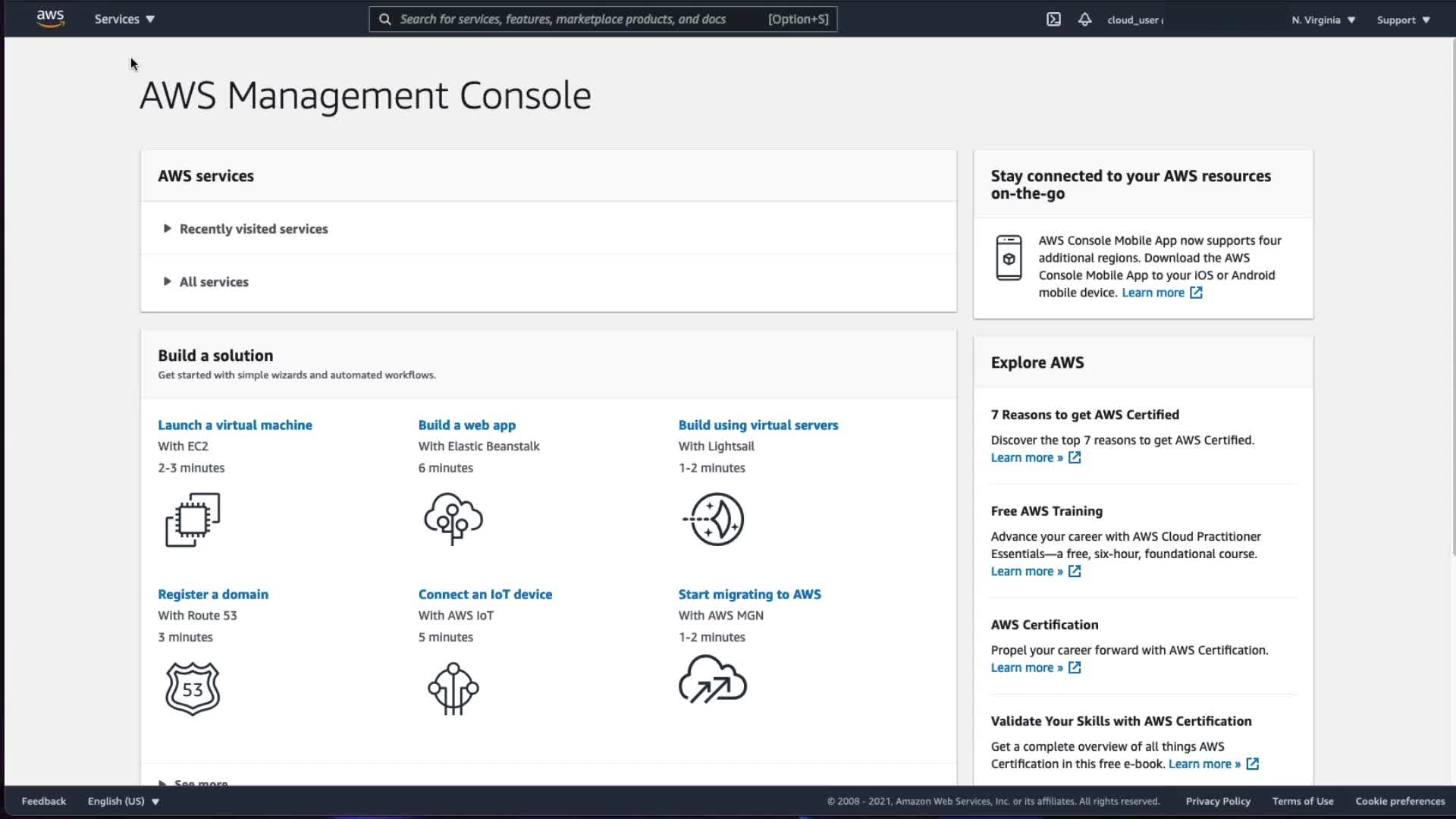Open the notifications bell icon

1084,20
